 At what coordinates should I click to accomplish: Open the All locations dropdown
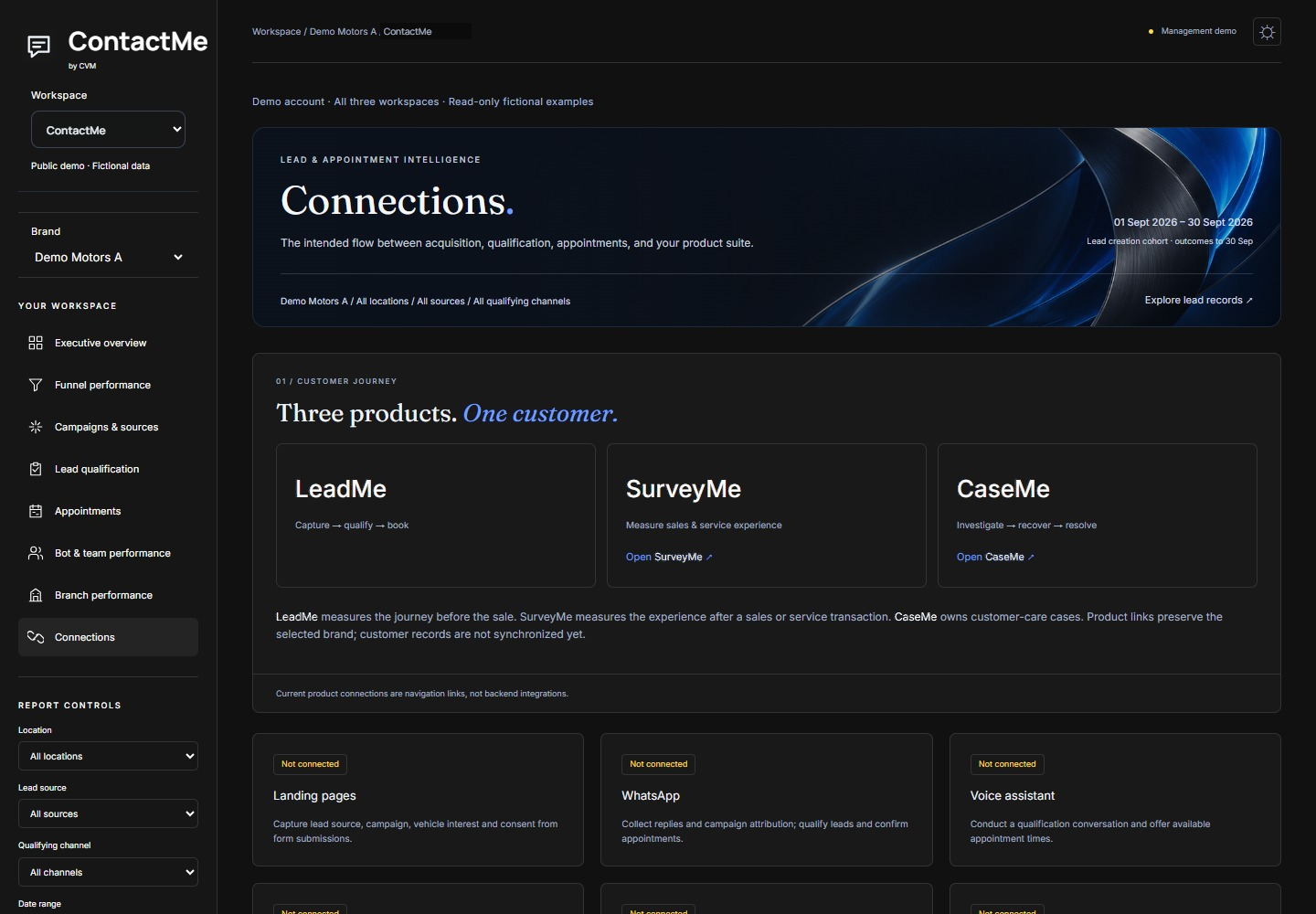tap(108, 756)
